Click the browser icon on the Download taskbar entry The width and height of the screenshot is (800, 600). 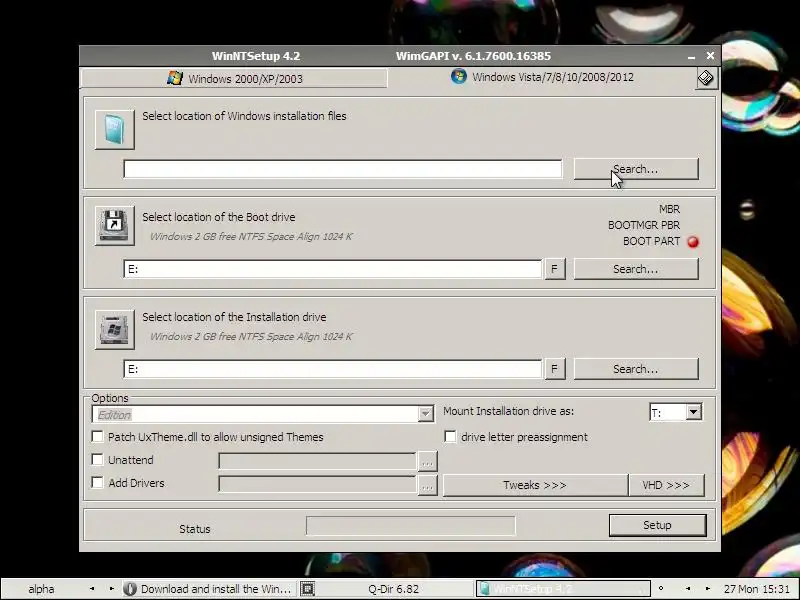(130, 589)
